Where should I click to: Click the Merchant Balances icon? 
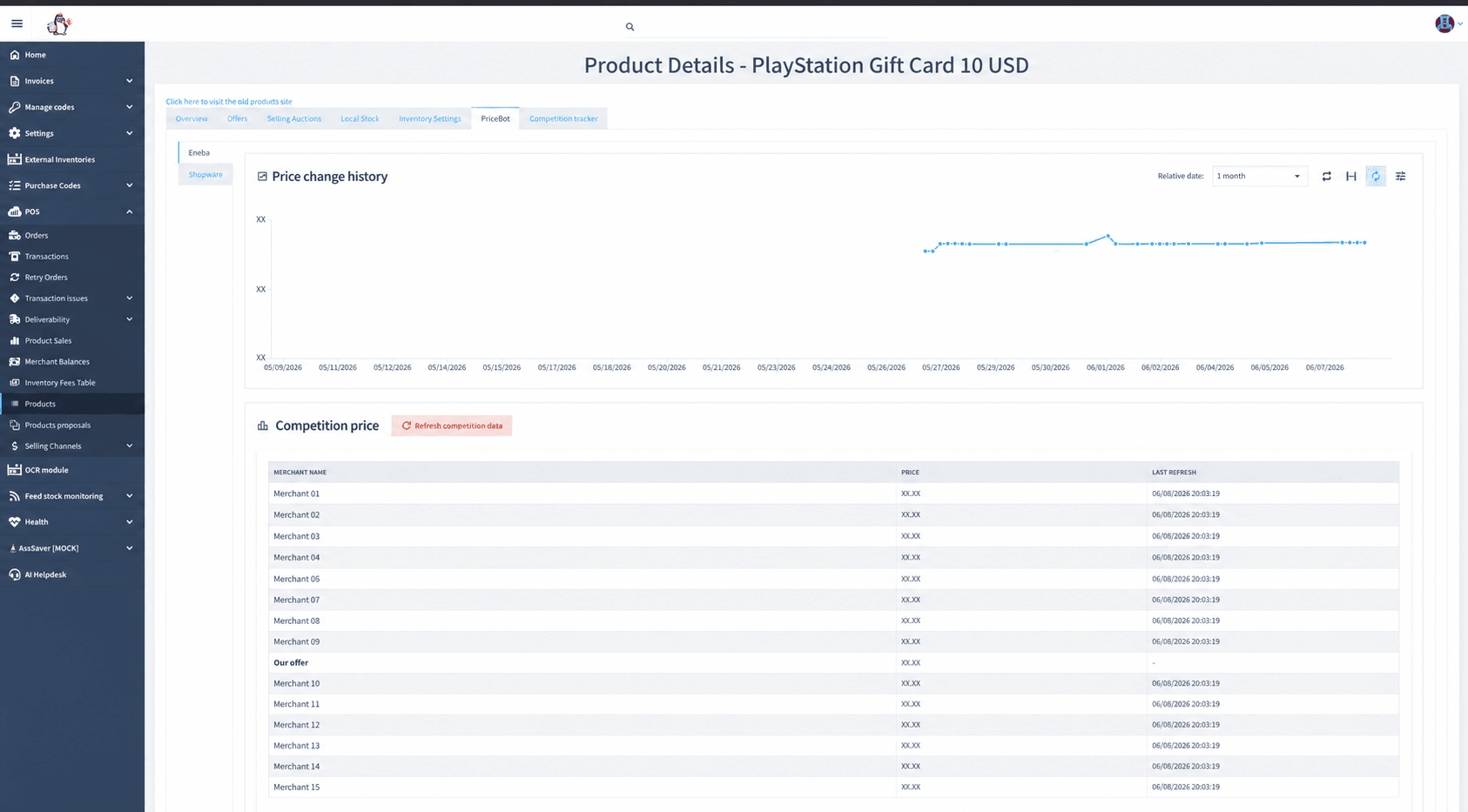tap(15, 361)
